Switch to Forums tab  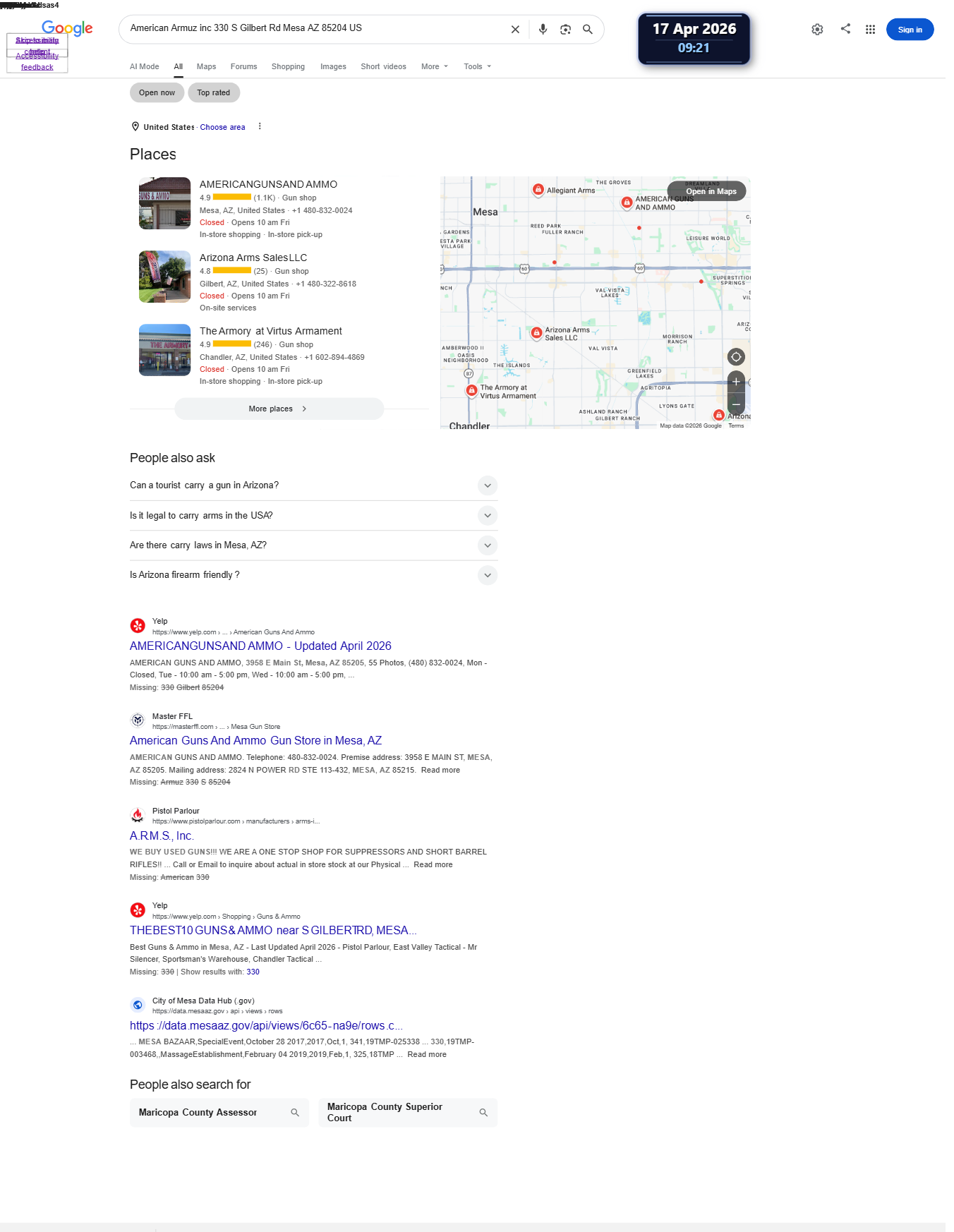243,66
